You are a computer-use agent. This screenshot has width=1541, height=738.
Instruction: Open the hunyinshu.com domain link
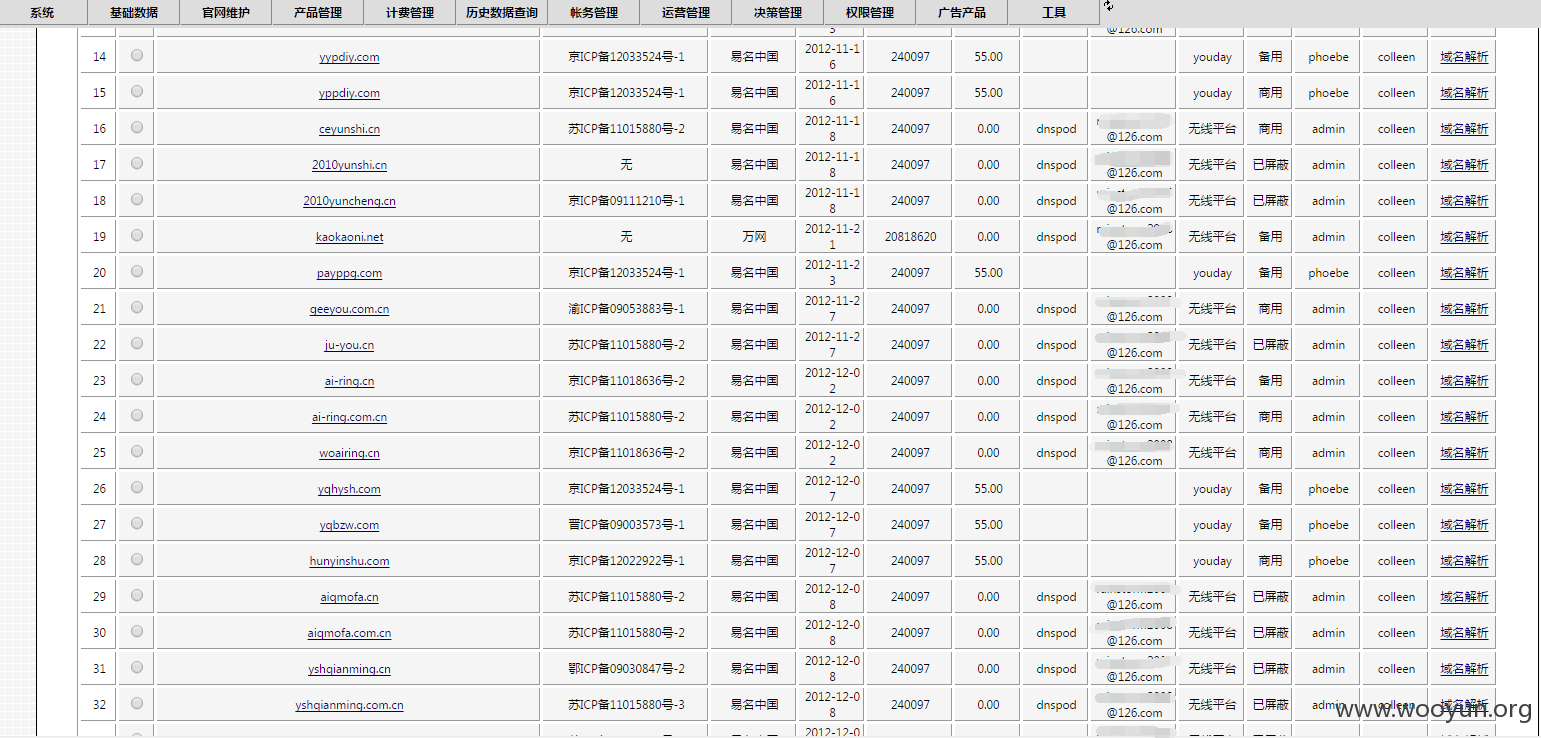[349, 561]
